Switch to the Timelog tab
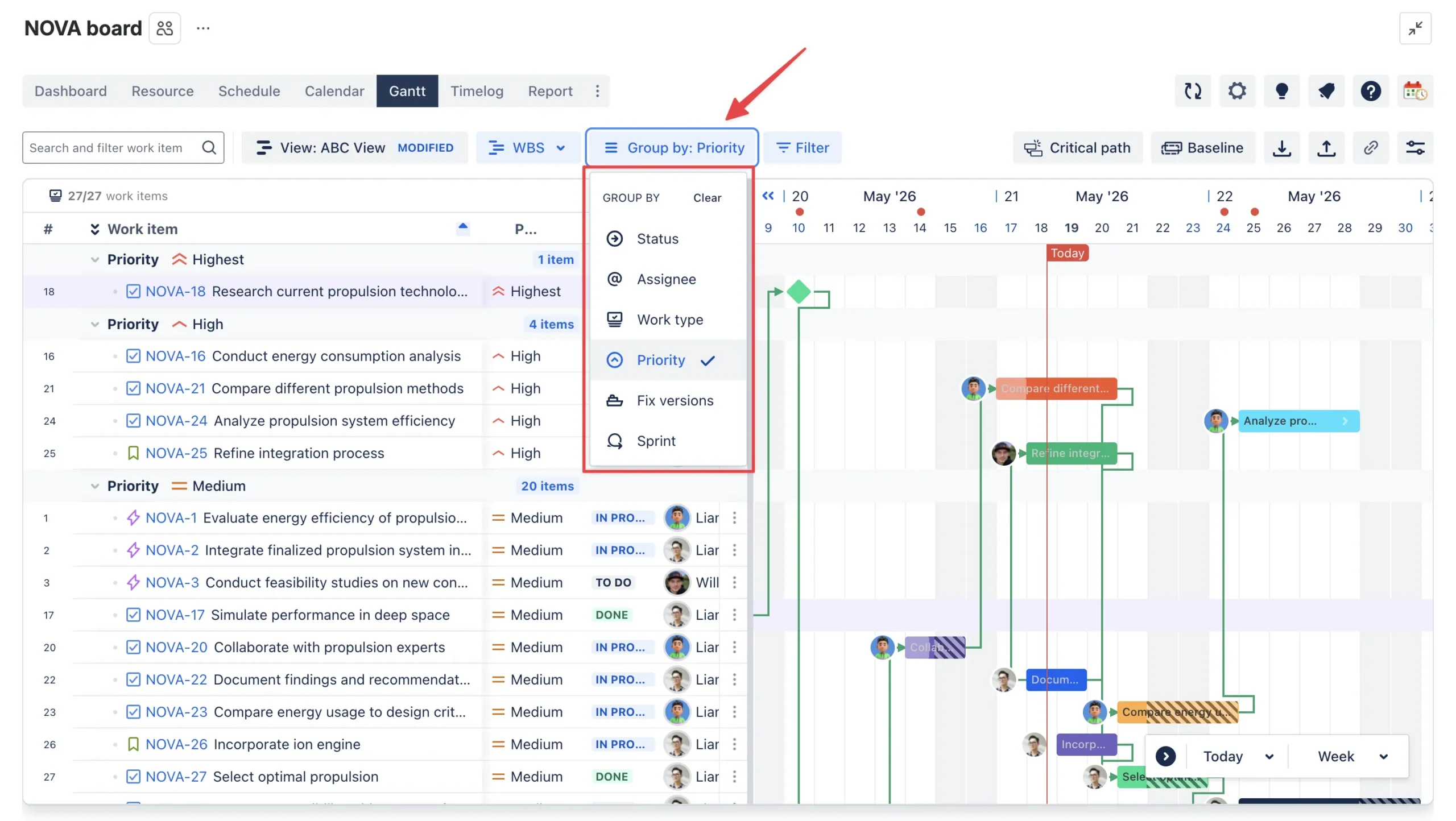The image size is (1456, 821). coord(477,91)
